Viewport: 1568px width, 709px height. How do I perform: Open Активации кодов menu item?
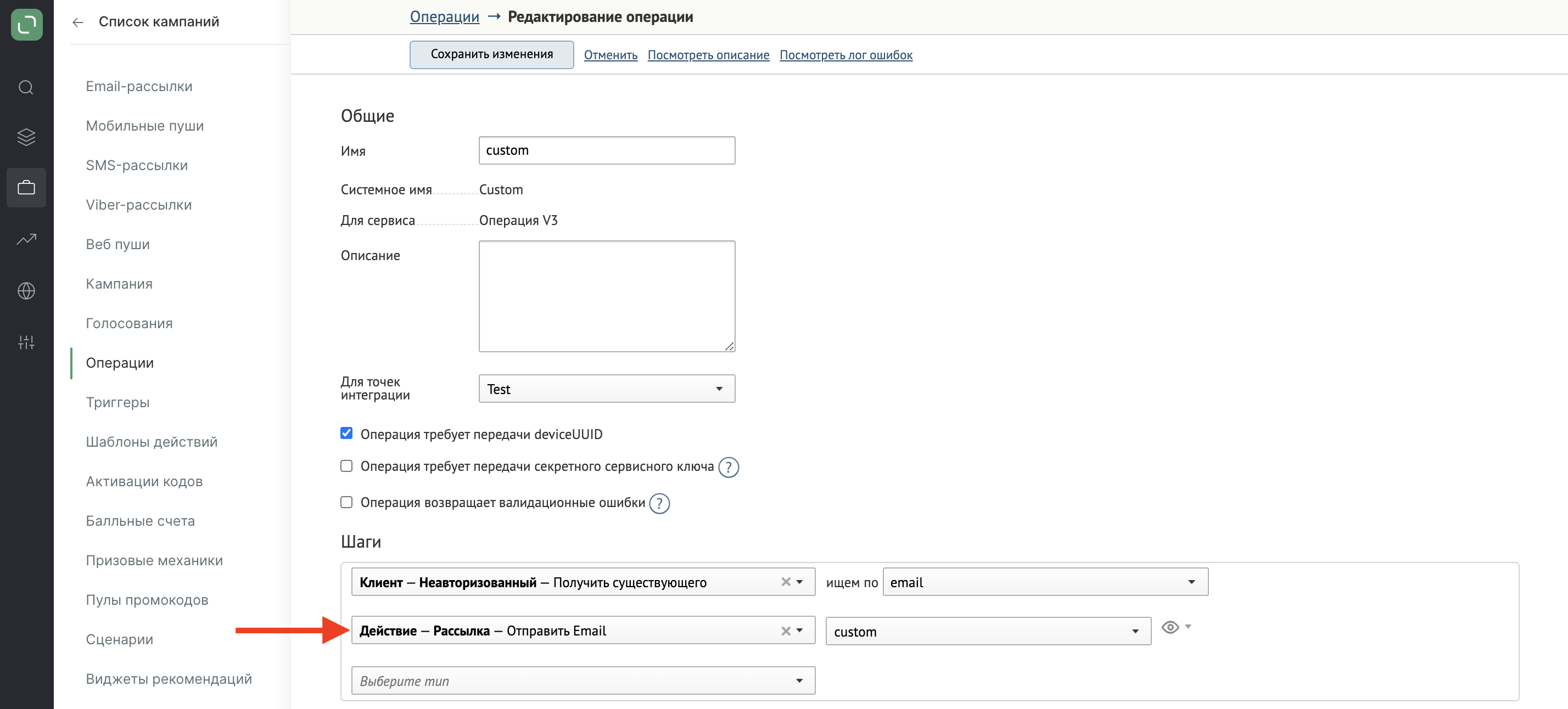point(144,482)
